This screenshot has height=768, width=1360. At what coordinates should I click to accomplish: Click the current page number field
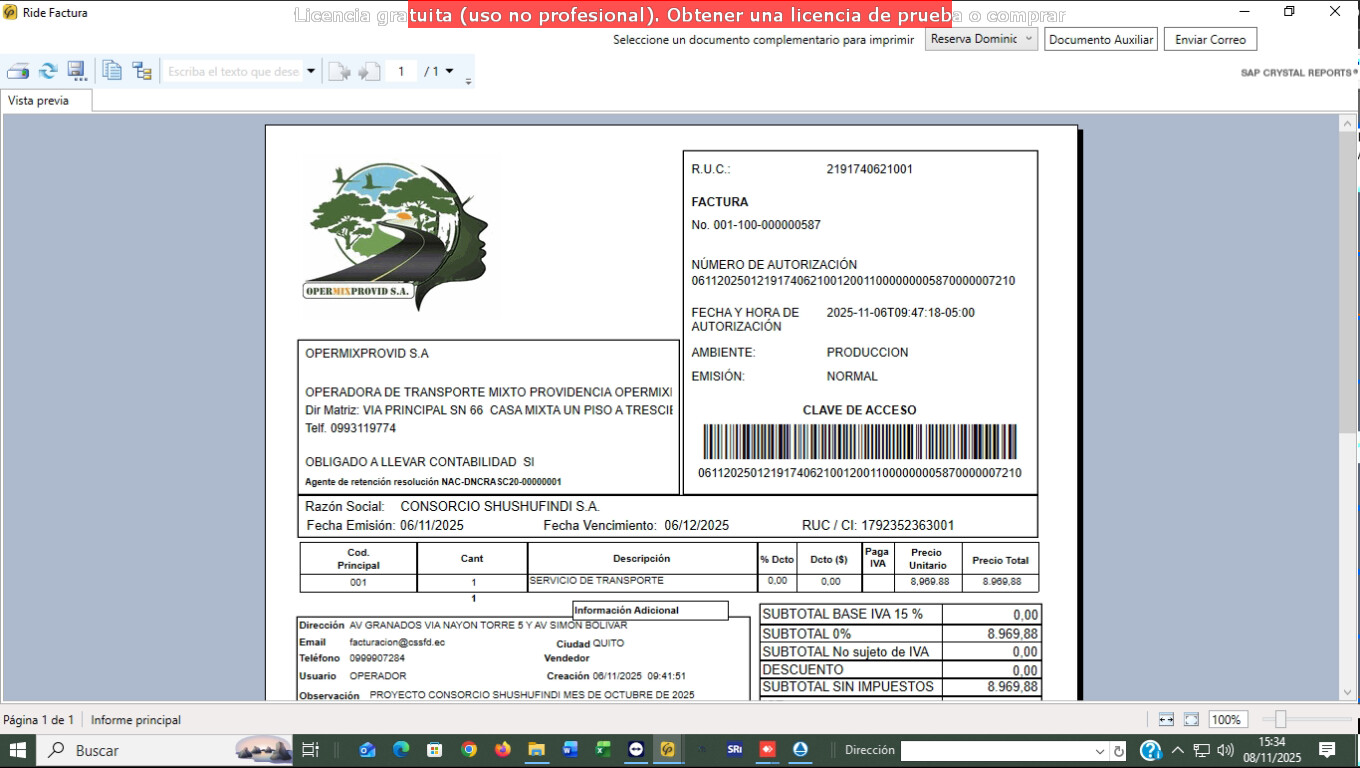(x=401, y=71)
